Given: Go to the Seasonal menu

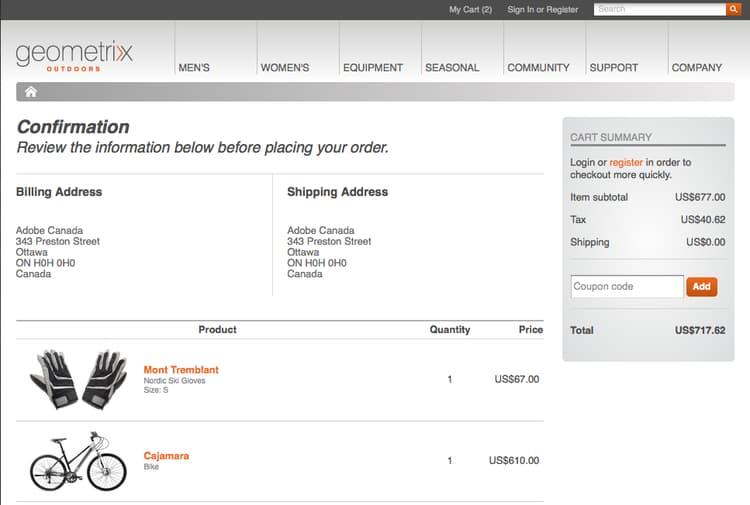Looking at the screenshot, I should (452, 68).
